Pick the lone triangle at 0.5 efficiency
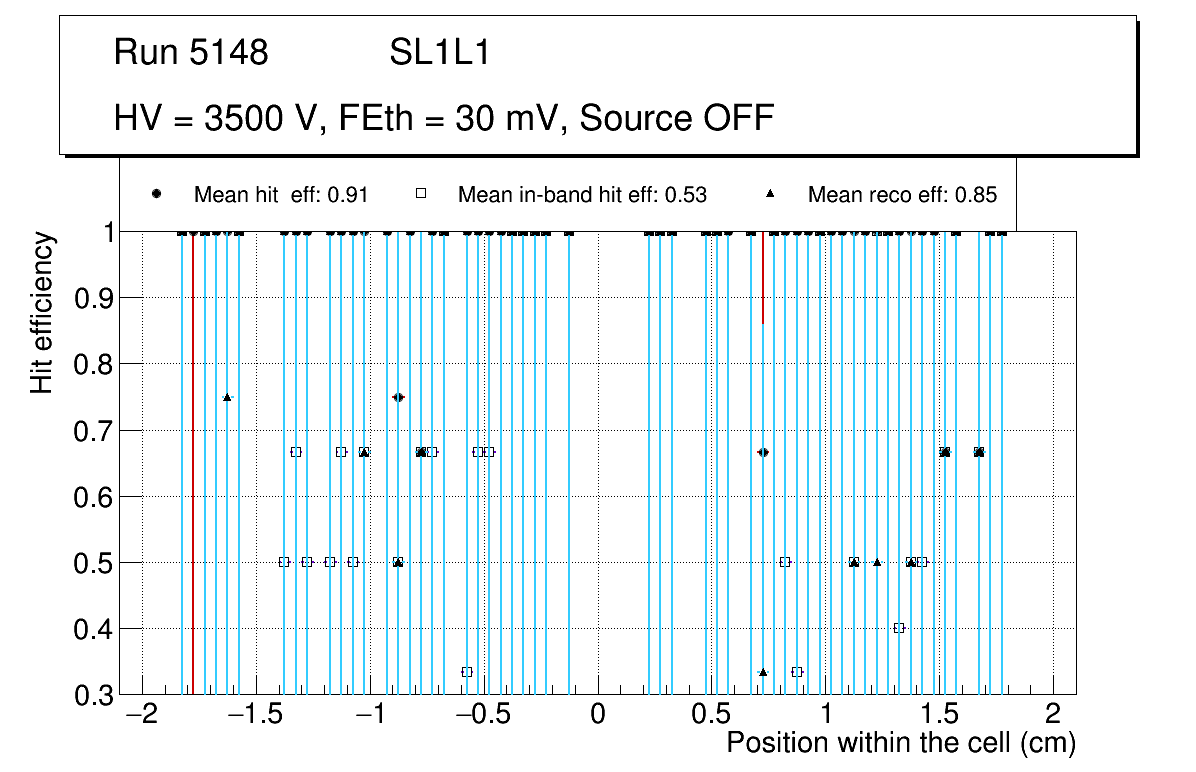1196x772 pixels. pos(877,562)
